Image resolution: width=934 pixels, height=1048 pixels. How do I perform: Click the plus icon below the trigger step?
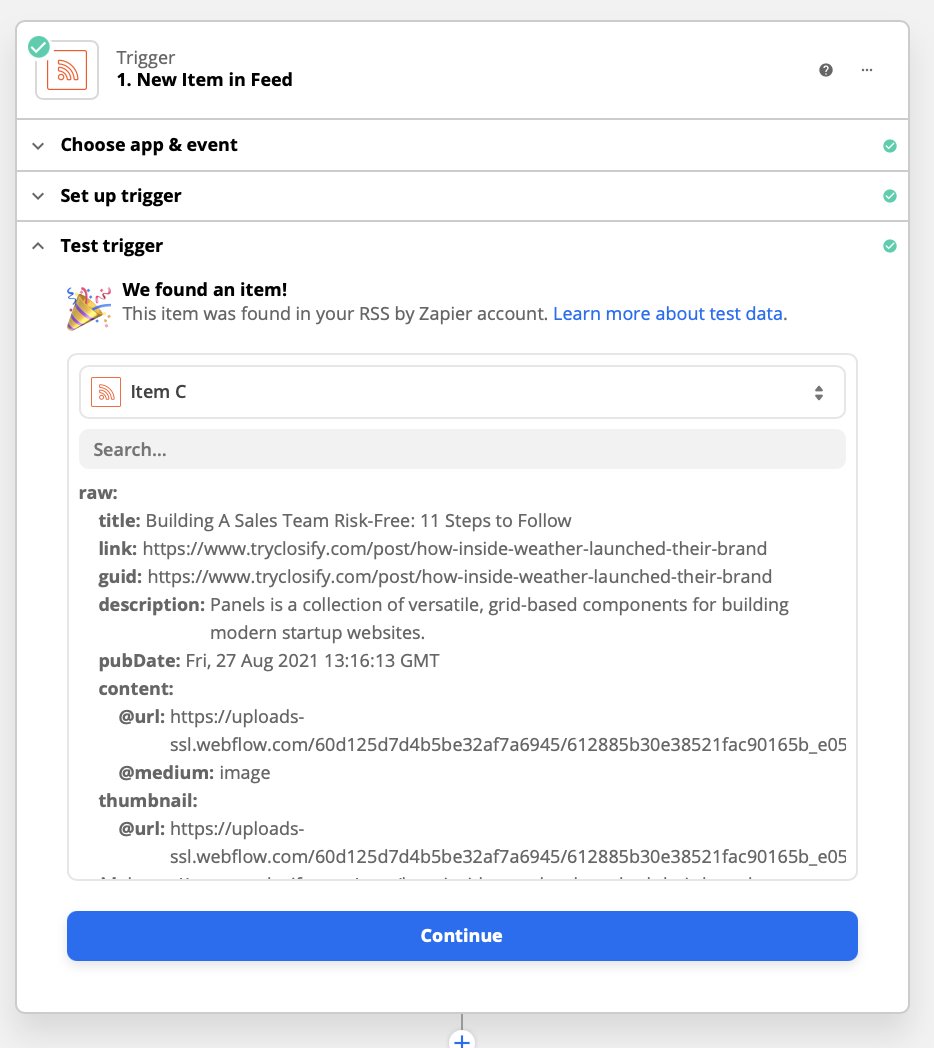coord(461,1042)
